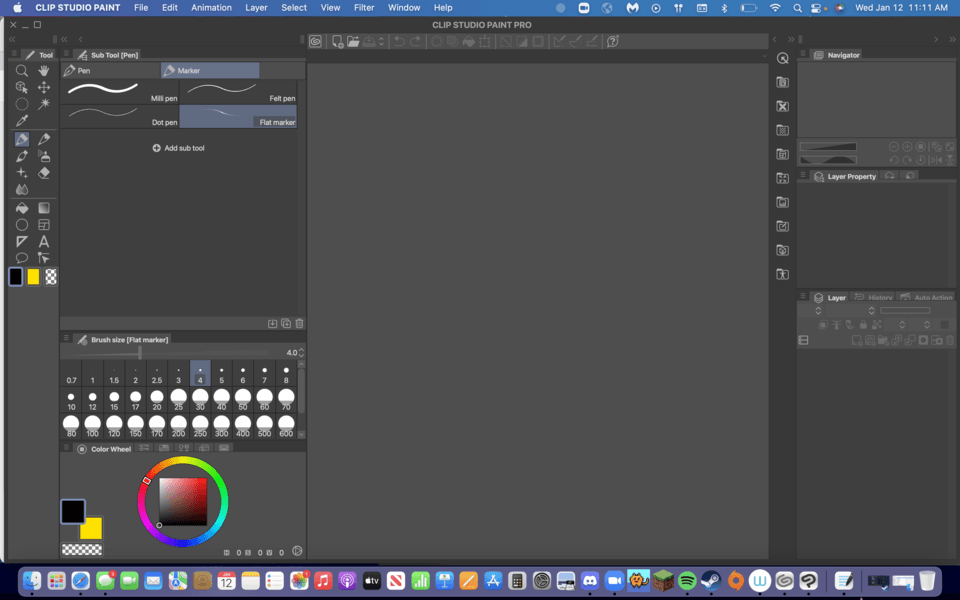Open the Brush size palette menu
Screen dimensions: 960x600
tap(66, 339)
